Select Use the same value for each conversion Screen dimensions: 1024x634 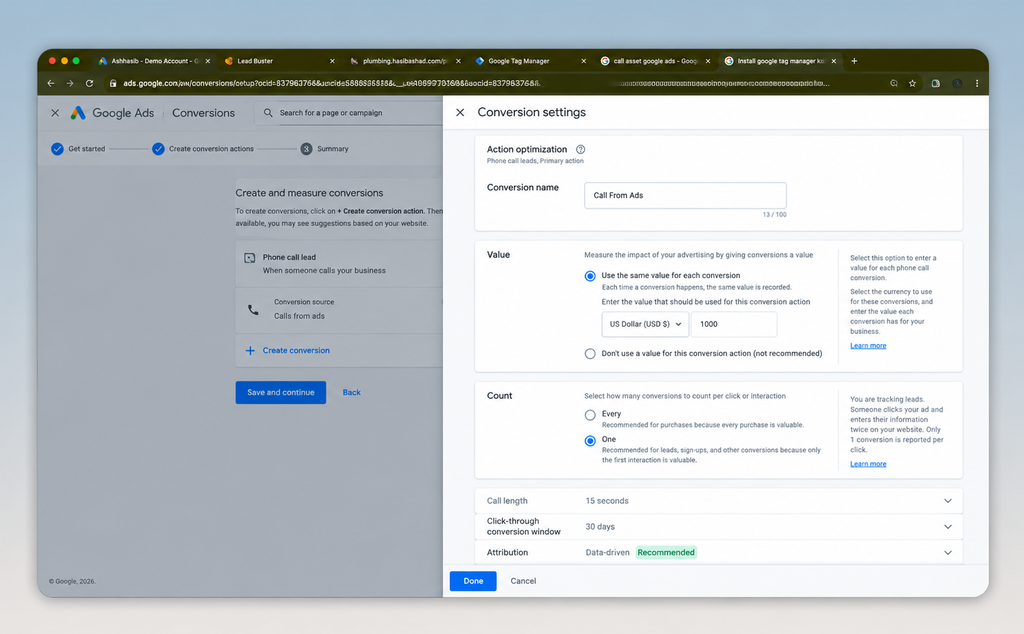(x=590, y=276)
